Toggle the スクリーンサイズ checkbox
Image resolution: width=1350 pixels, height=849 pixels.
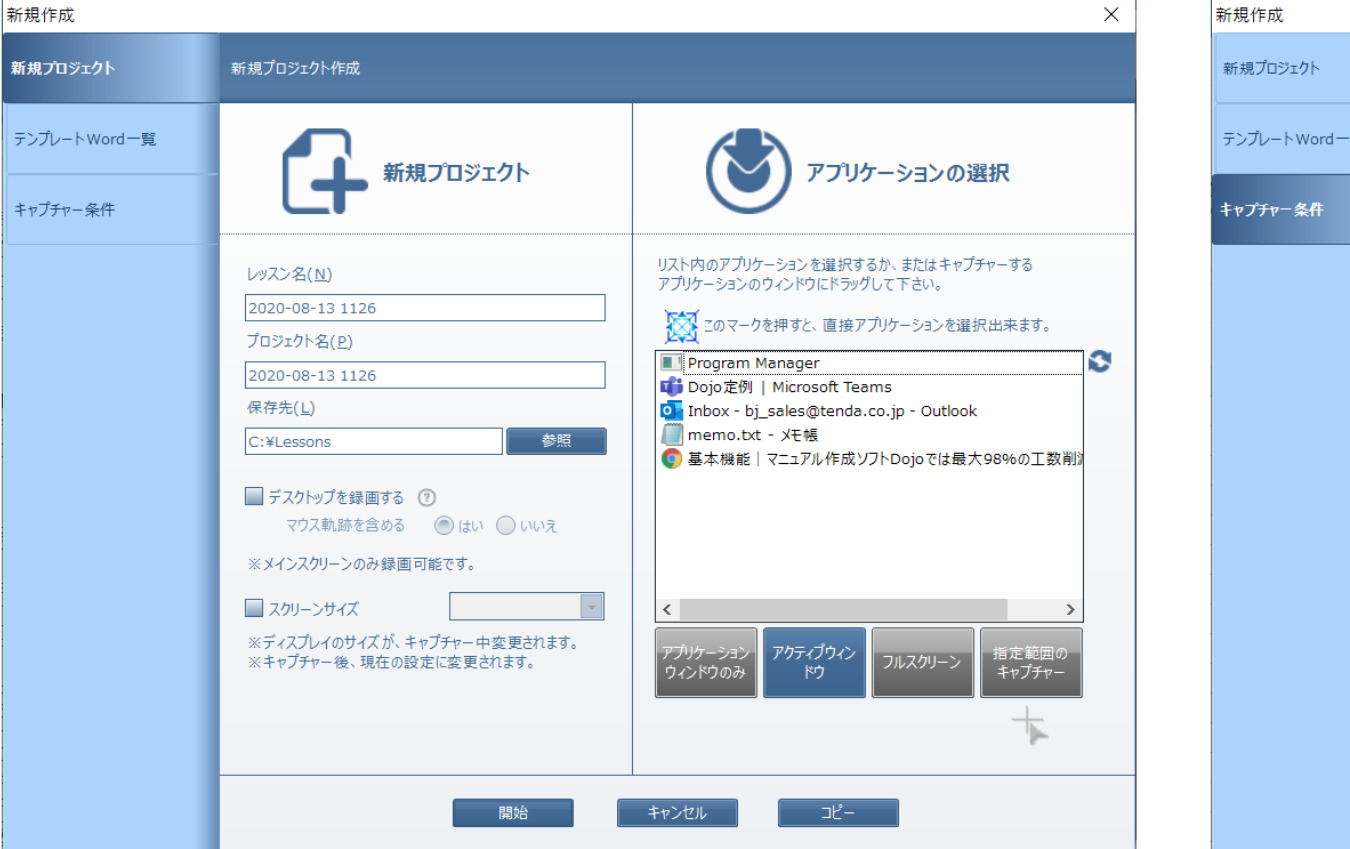254,607
